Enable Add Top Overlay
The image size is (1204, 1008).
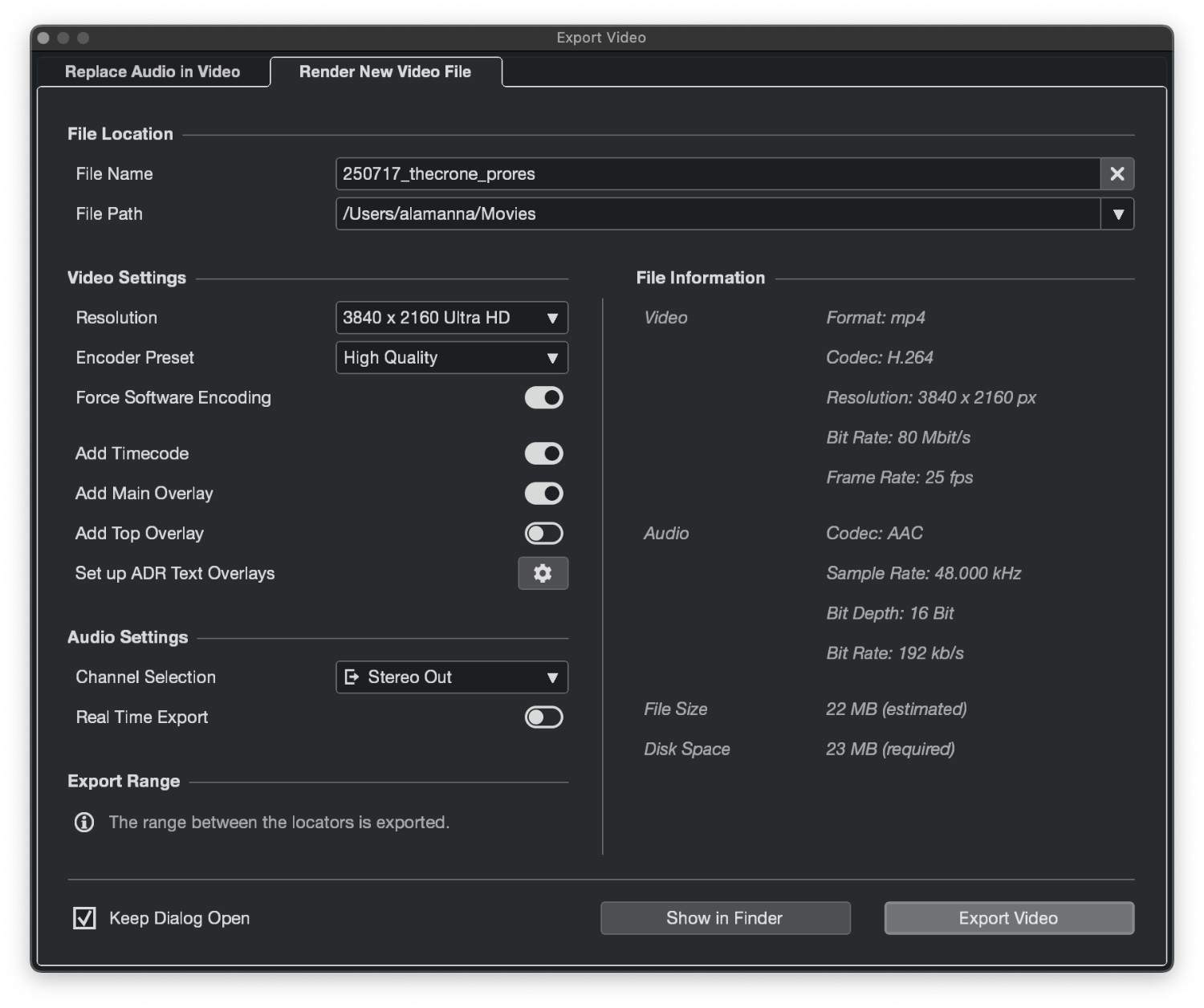(x=543, y=534)
